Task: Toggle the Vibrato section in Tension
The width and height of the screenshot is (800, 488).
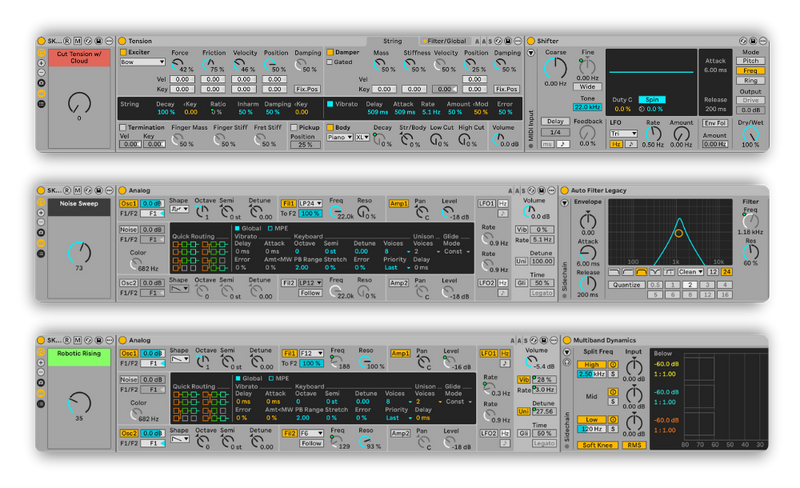Action: click(328, 103)
